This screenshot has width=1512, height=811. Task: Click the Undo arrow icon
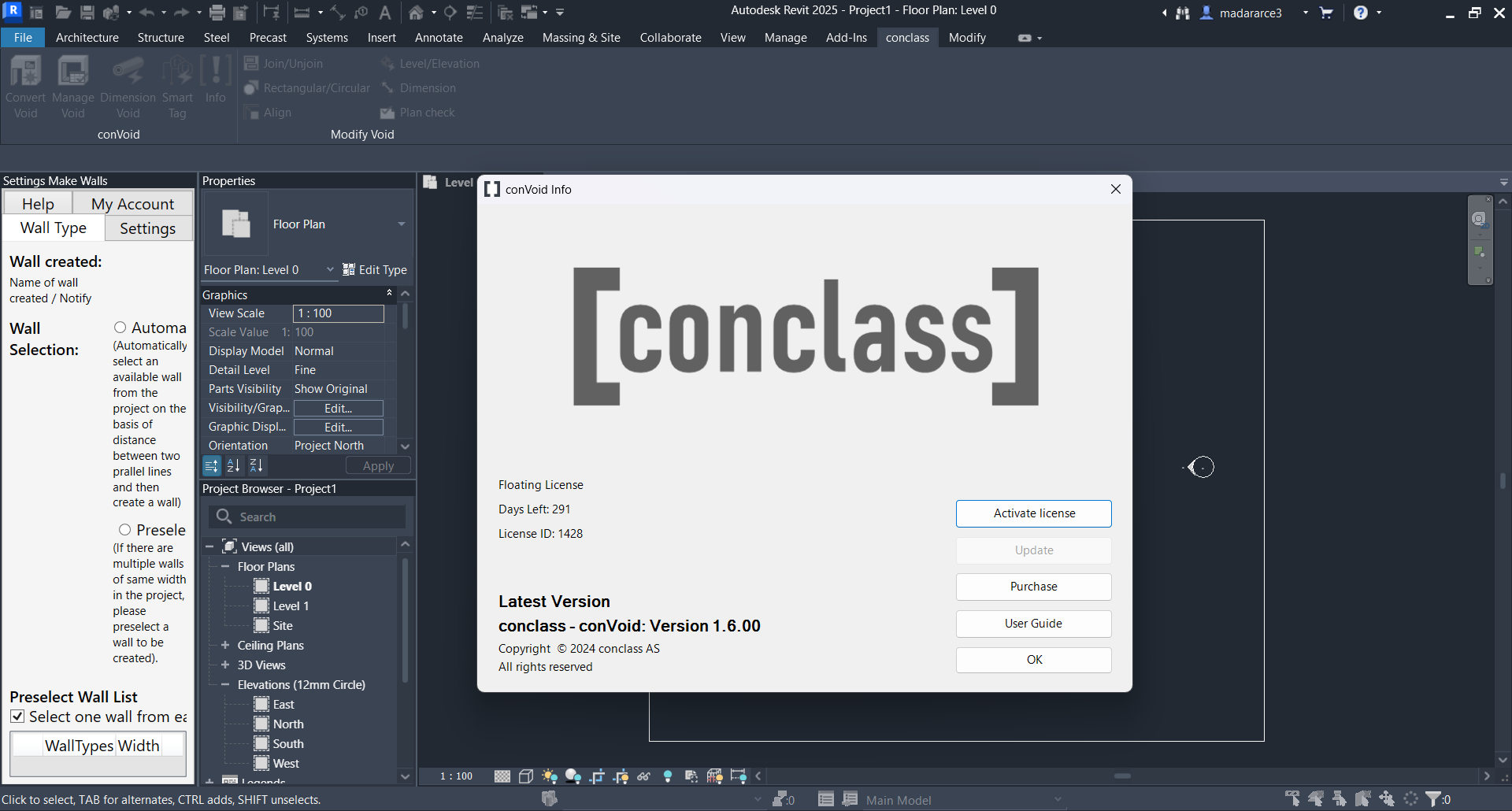tap(146, 13)
